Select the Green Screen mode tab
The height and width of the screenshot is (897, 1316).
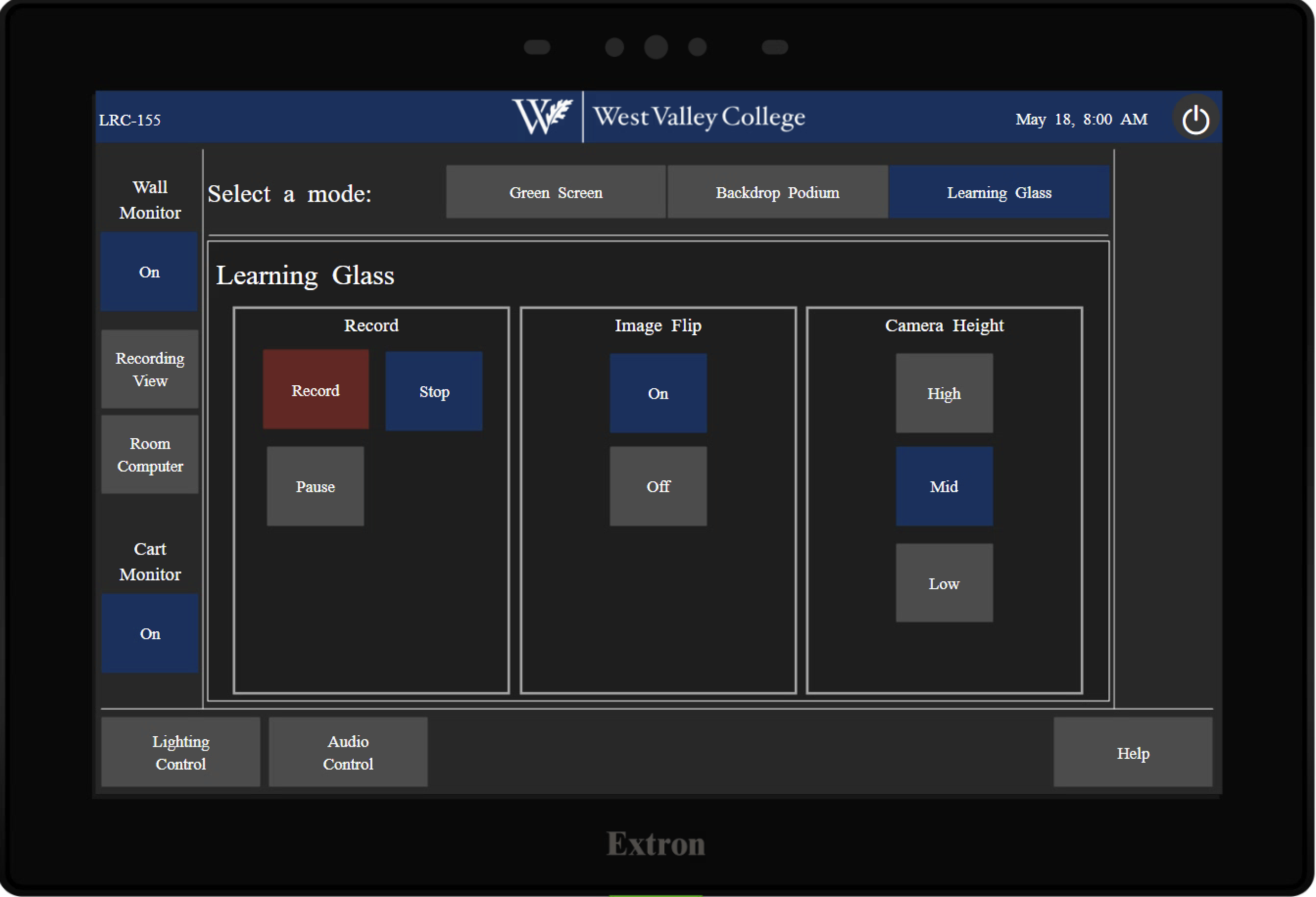[x=556, y=192]
